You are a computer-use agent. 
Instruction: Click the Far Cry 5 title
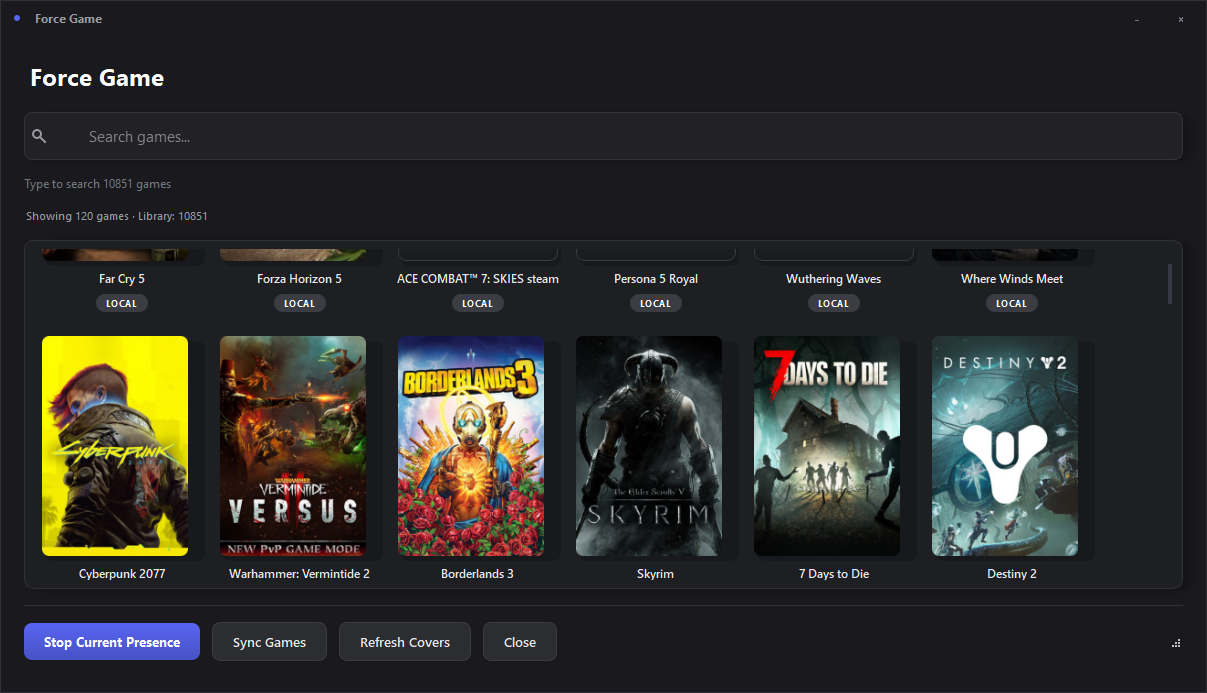pos(122,279)
